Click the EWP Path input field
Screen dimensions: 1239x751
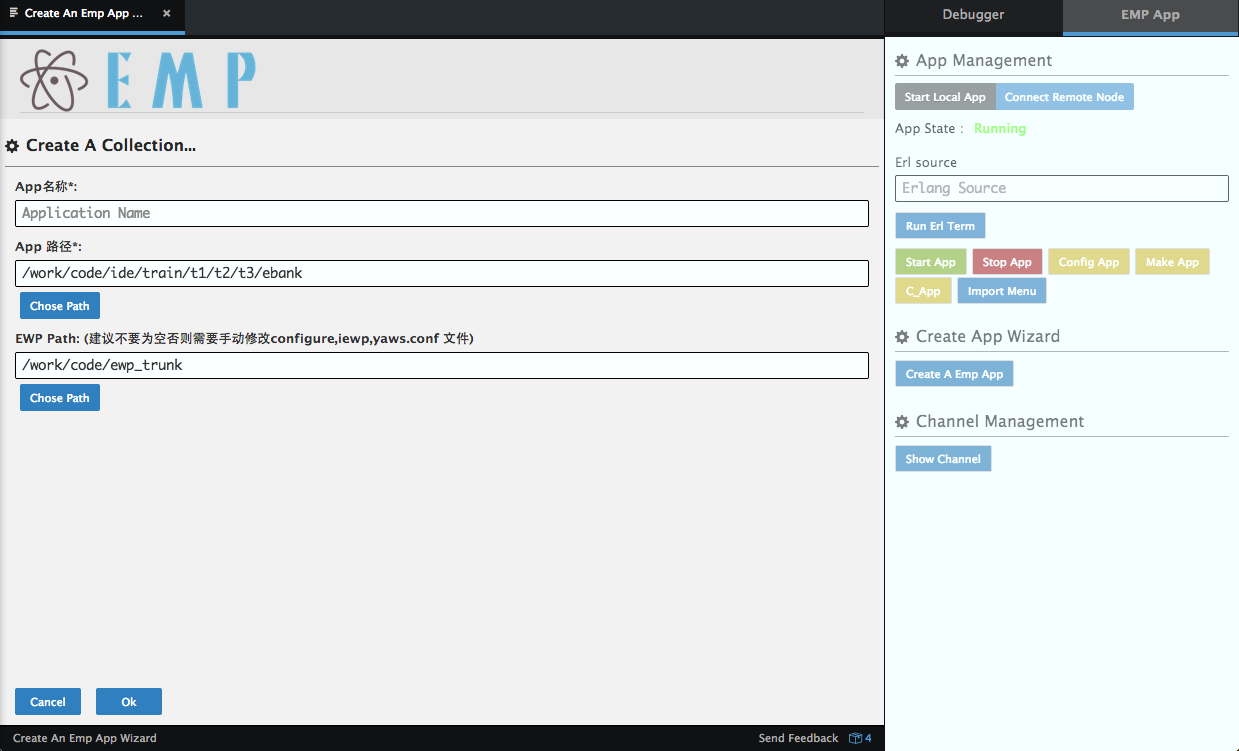(442, 365)
